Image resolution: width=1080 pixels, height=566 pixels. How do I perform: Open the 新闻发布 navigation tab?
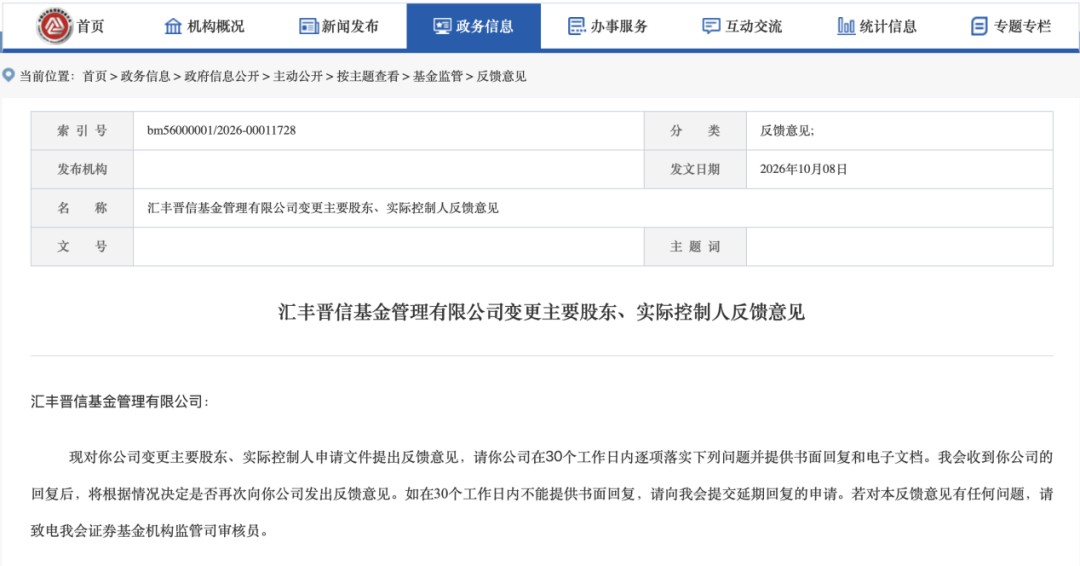pyautogui.click(x=350, y=26)
